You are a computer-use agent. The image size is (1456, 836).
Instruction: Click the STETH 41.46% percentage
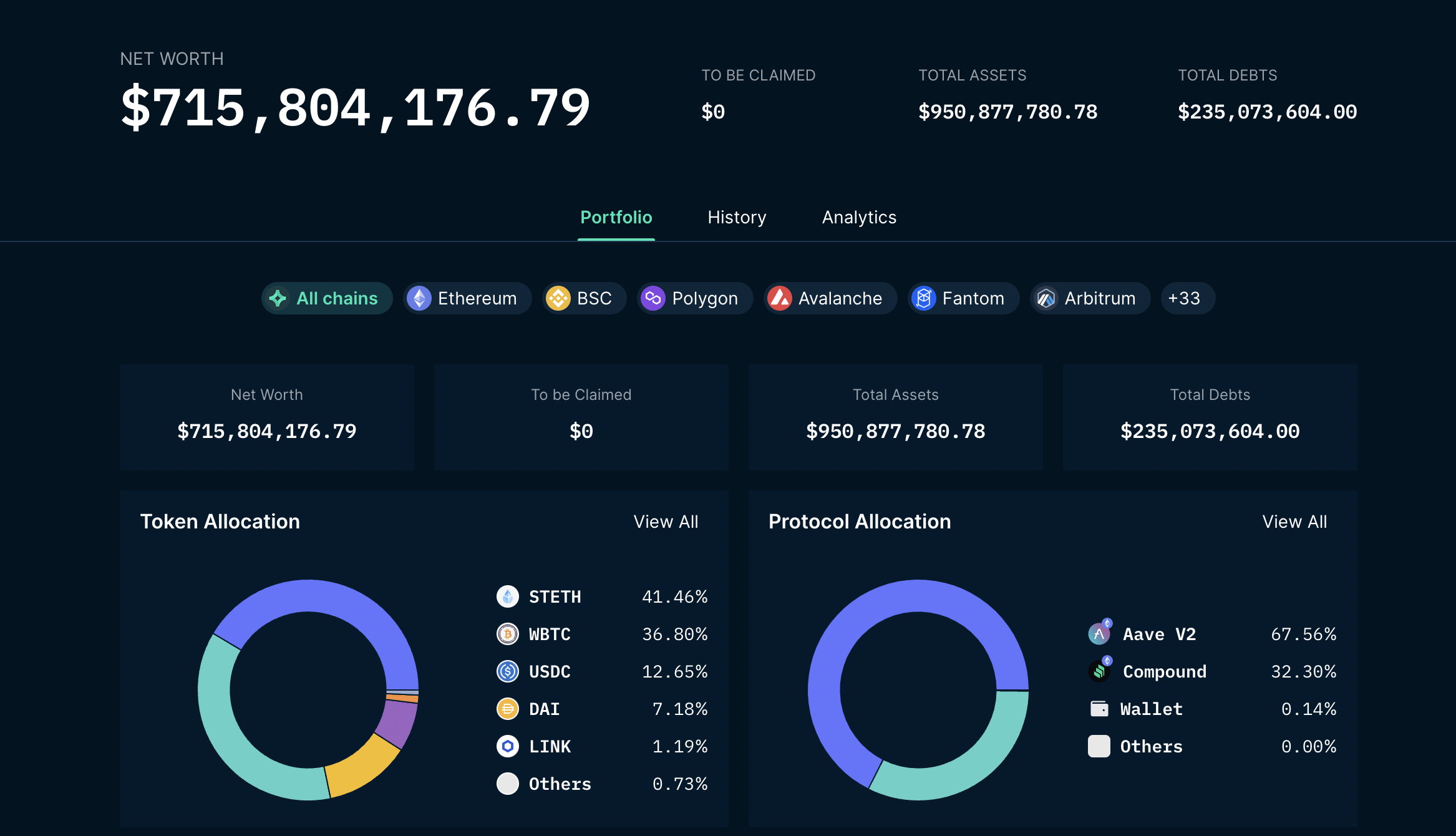click(x=675, y=597)
